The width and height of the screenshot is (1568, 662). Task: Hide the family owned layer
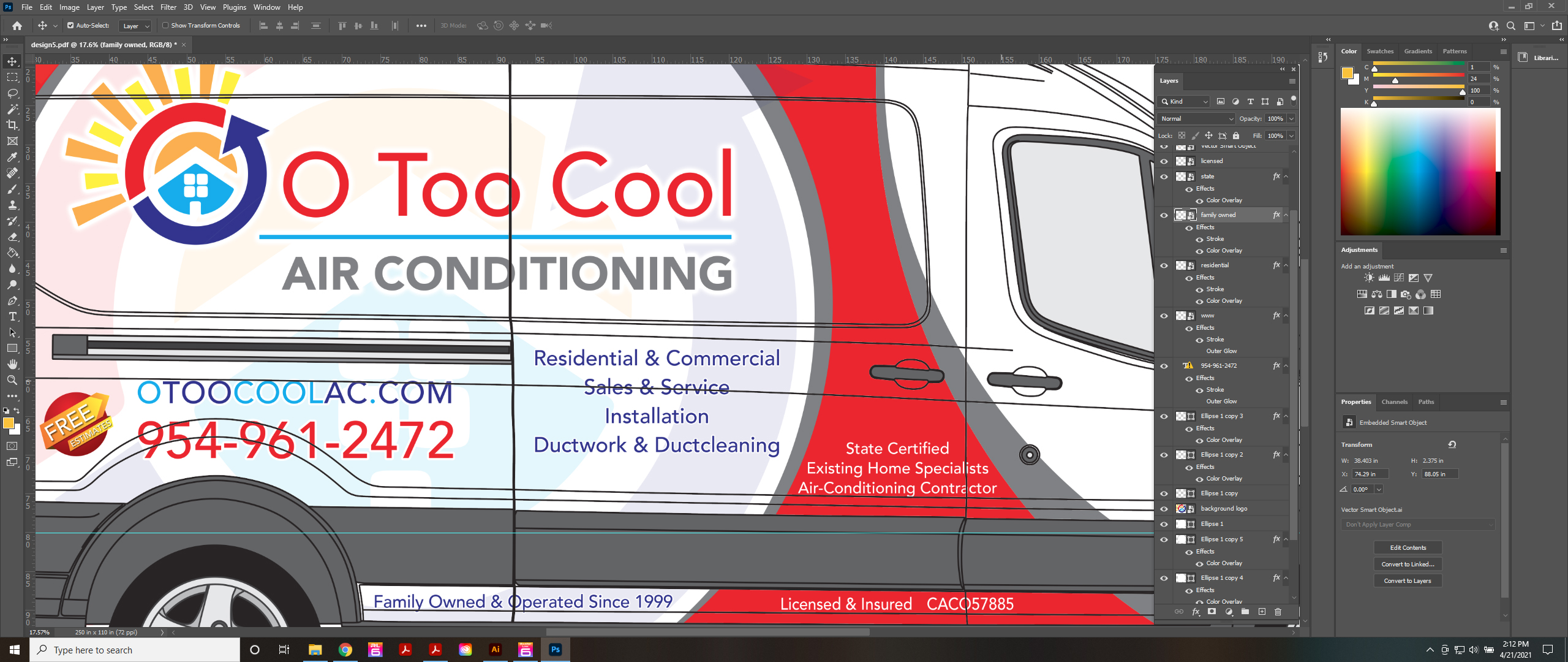click(1164, 215)
